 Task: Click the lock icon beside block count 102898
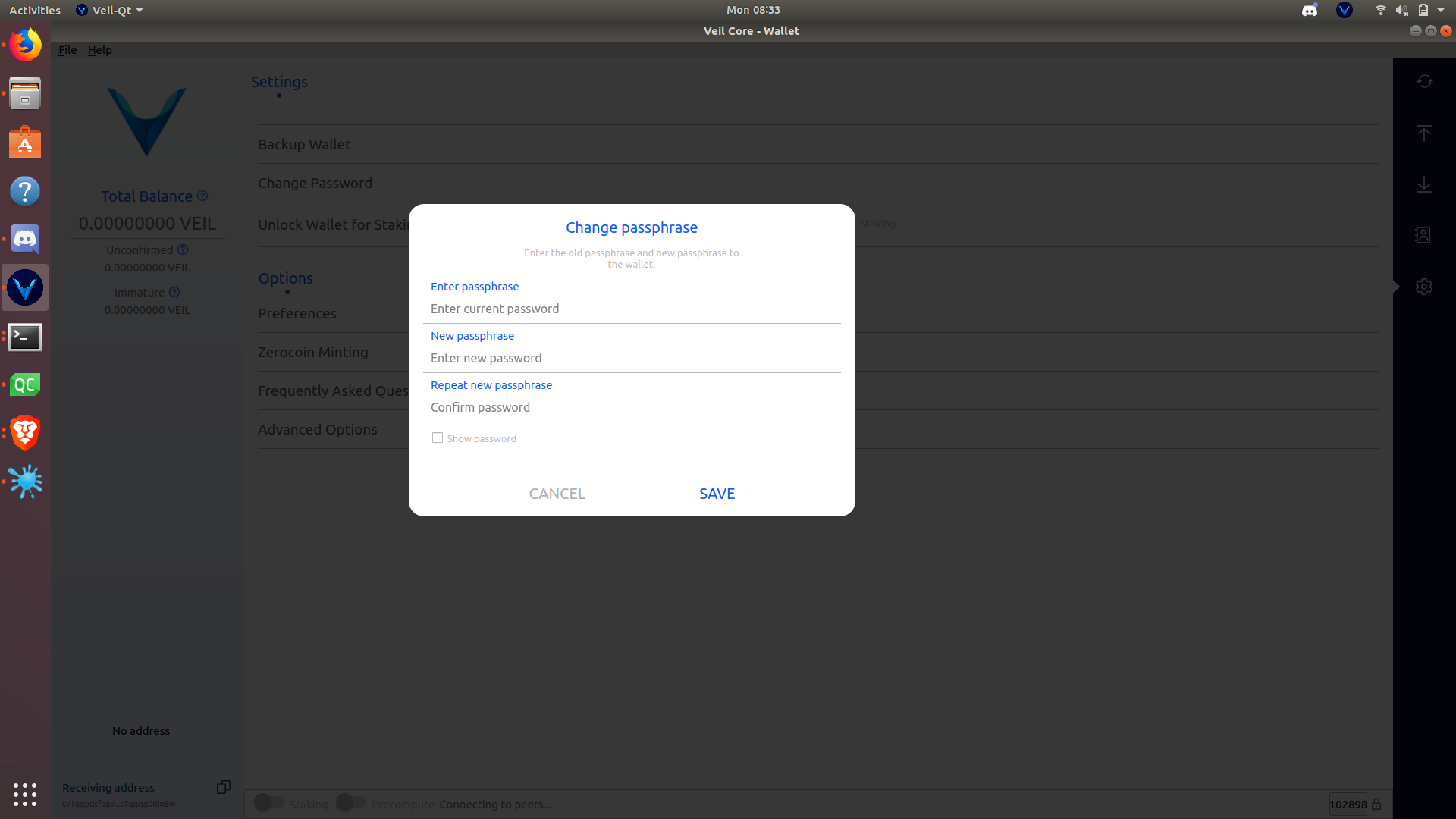tap(1376, 805)
